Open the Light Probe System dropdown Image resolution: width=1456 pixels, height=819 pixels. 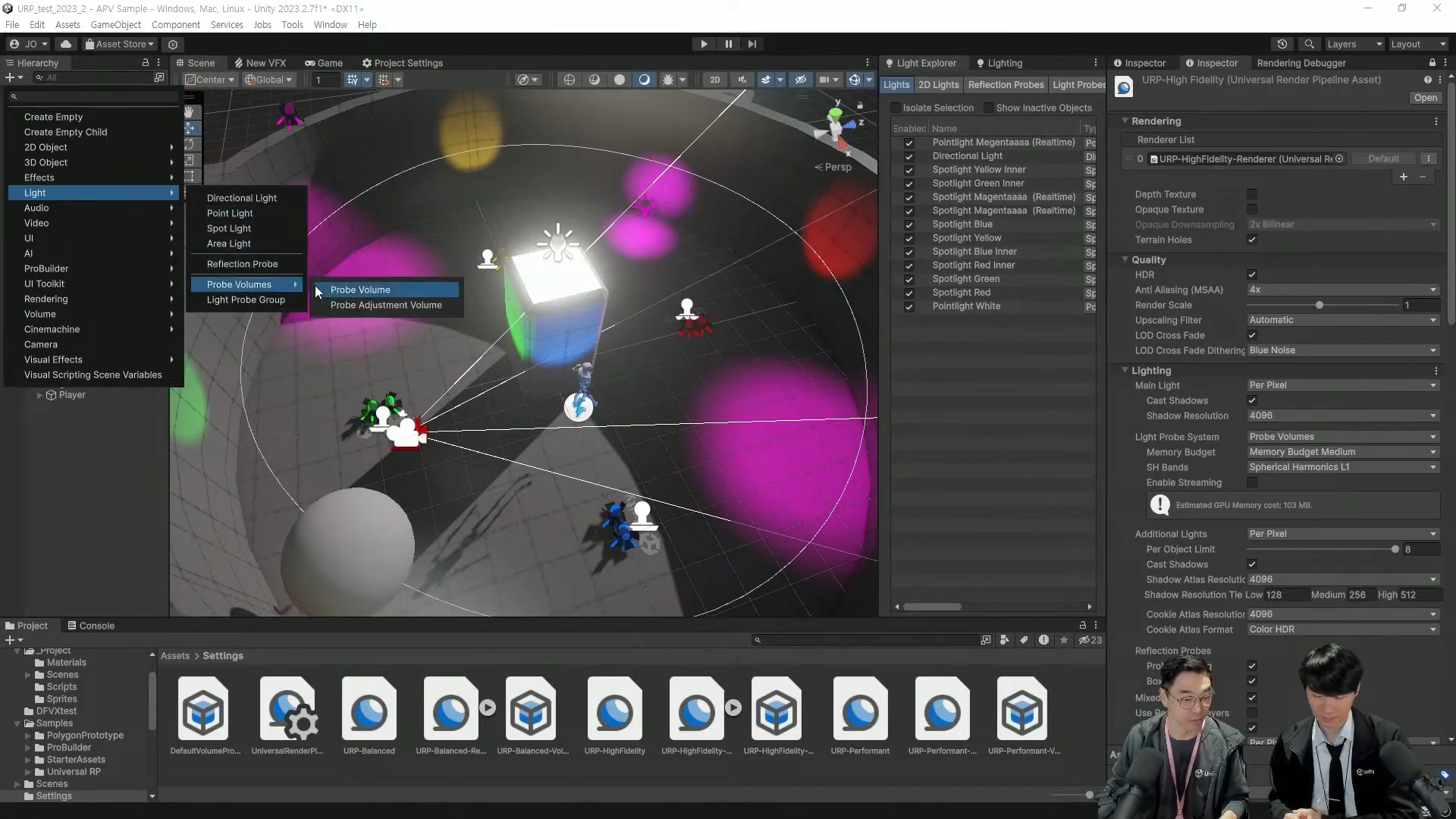(x=1342, y=437)
